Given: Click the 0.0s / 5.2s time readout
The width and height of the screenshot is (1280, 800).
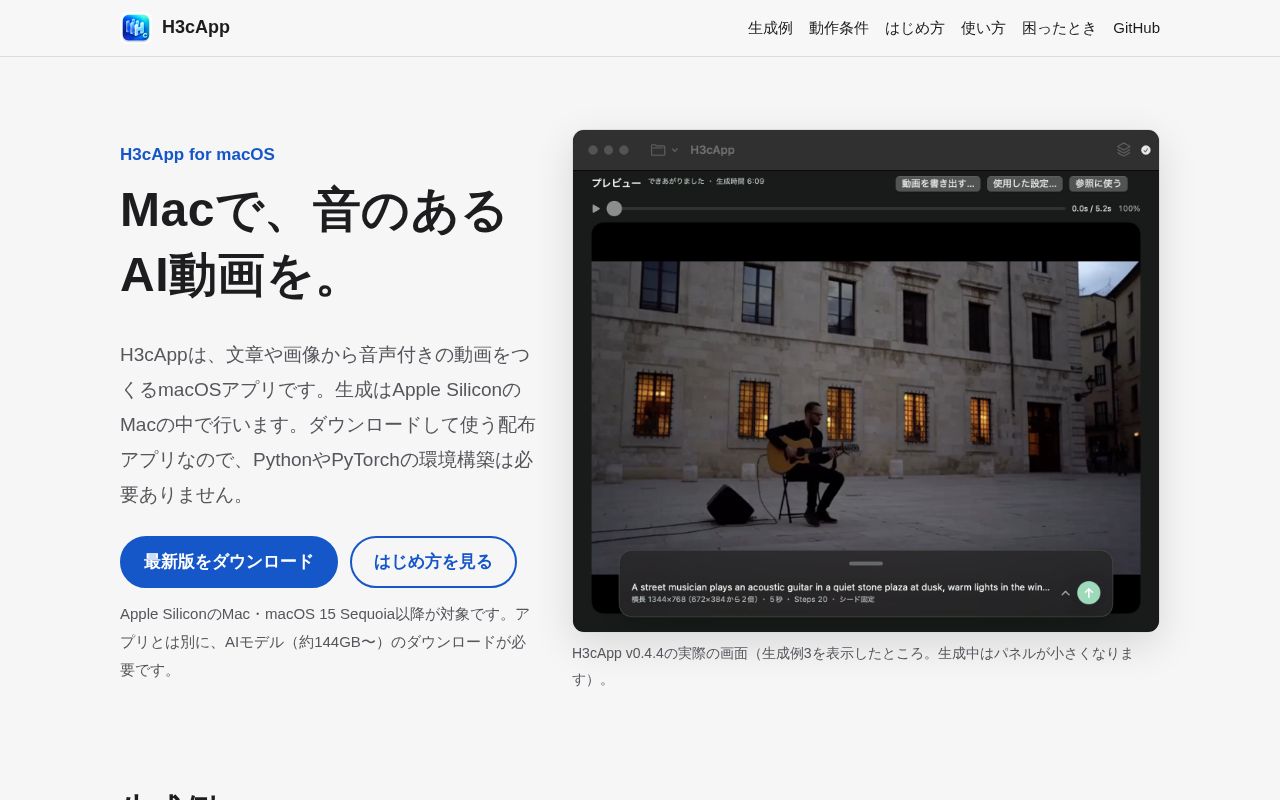Looking at the screenshot, I should (1091, 209).
